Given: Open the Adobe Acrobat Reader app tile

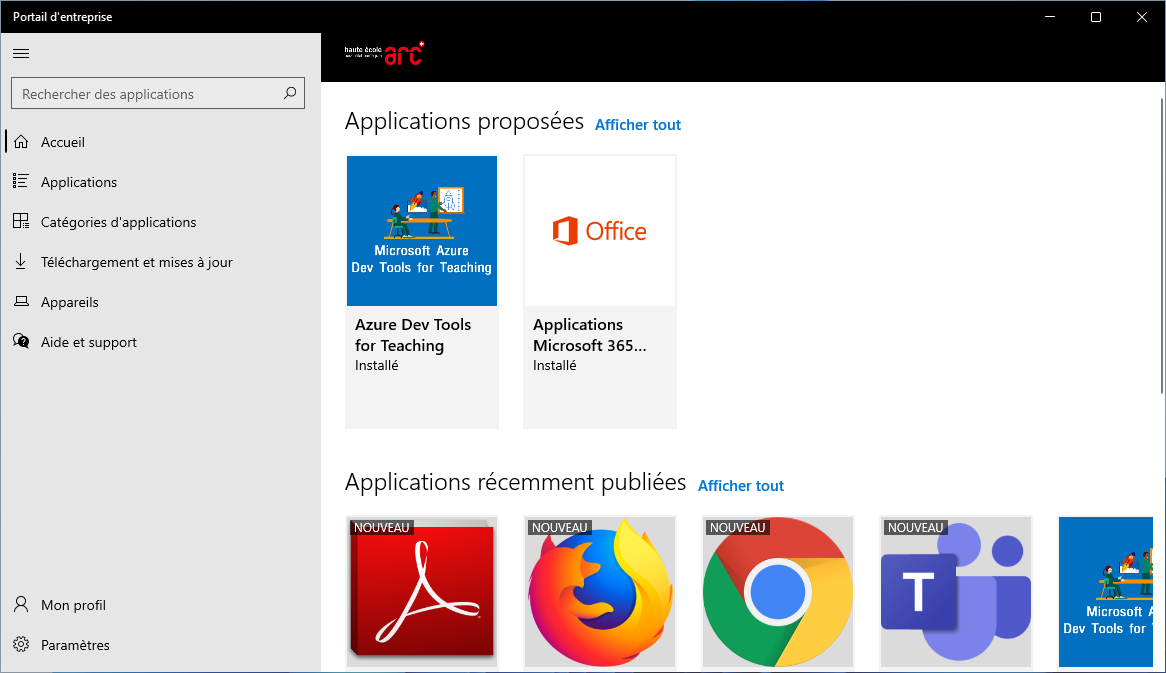Looking at the screenshot, I should coord(422,592).
